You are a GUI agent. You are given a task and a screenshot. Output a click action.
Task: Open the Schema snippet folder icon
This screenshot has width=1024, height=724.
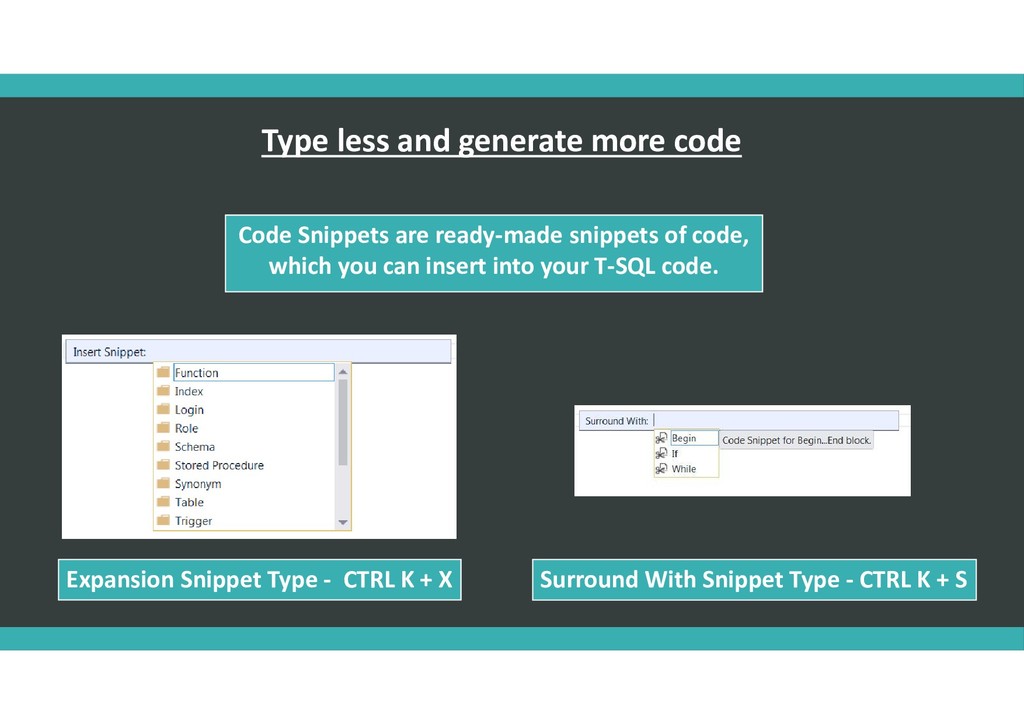[163, 447]
